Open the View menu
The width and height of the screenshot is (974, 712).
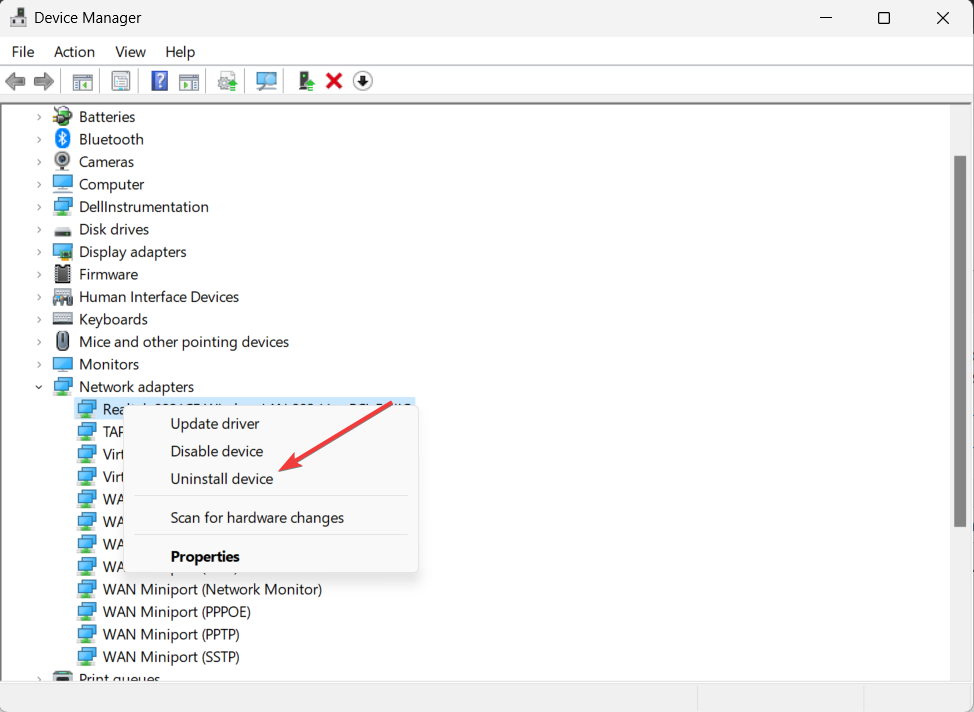[x=130, y=52]
